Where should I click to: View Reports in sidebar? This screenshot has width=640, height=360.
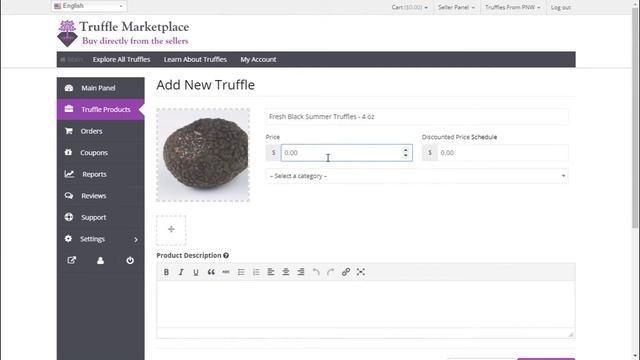[100, 174]
